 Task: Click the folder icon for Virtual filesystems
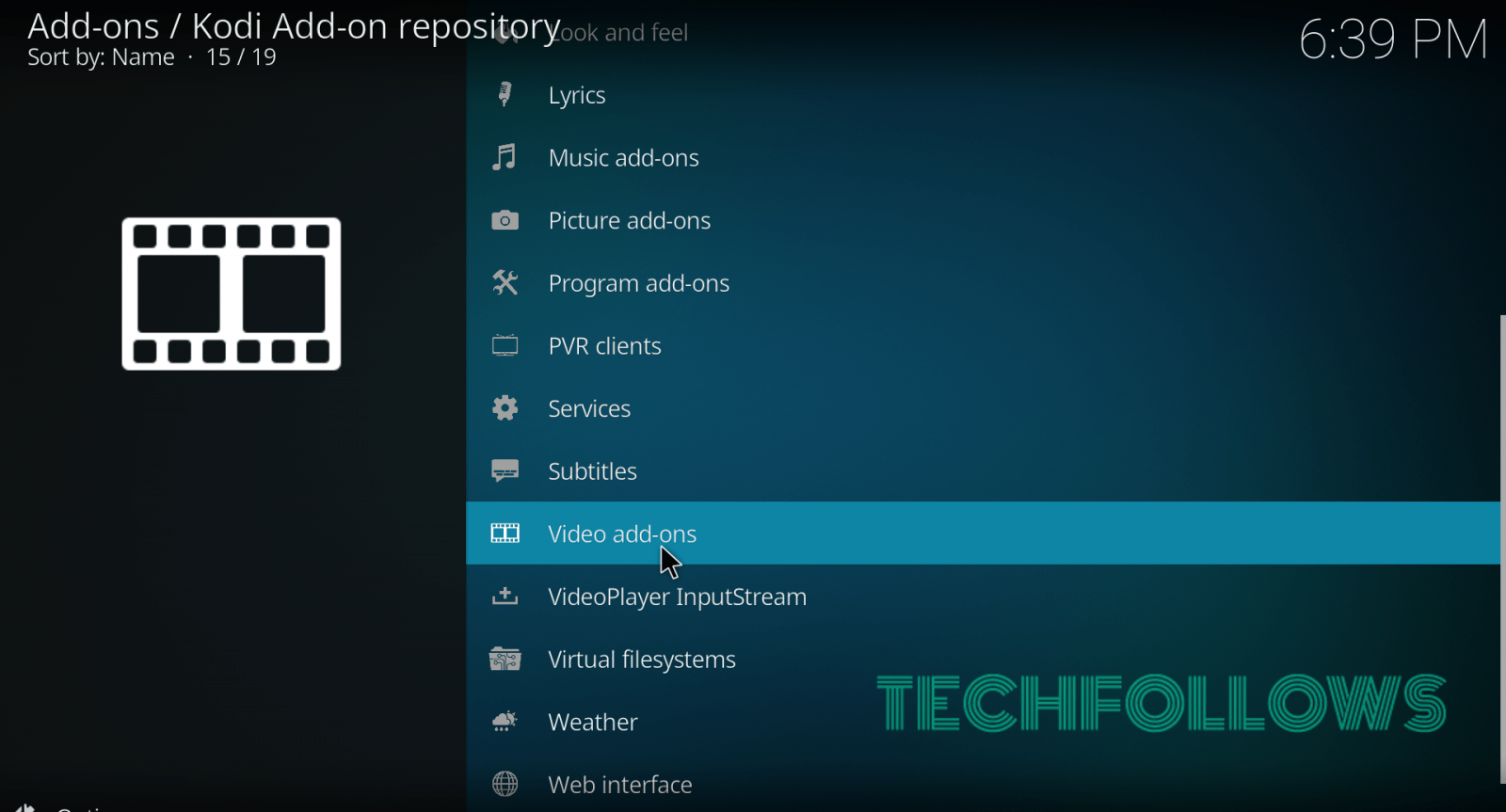coord(505,659)
